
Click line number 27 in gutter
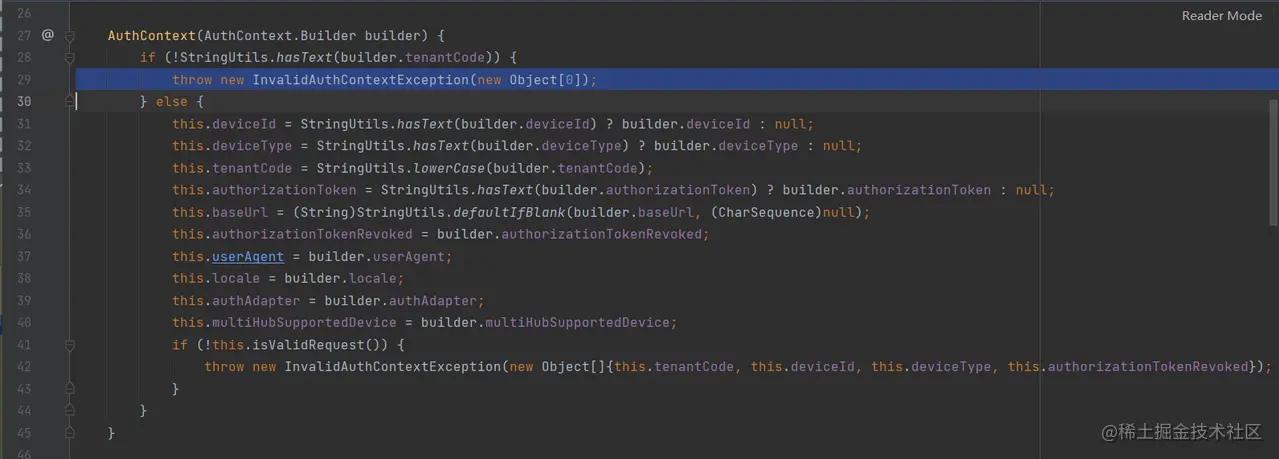(24, 35)
